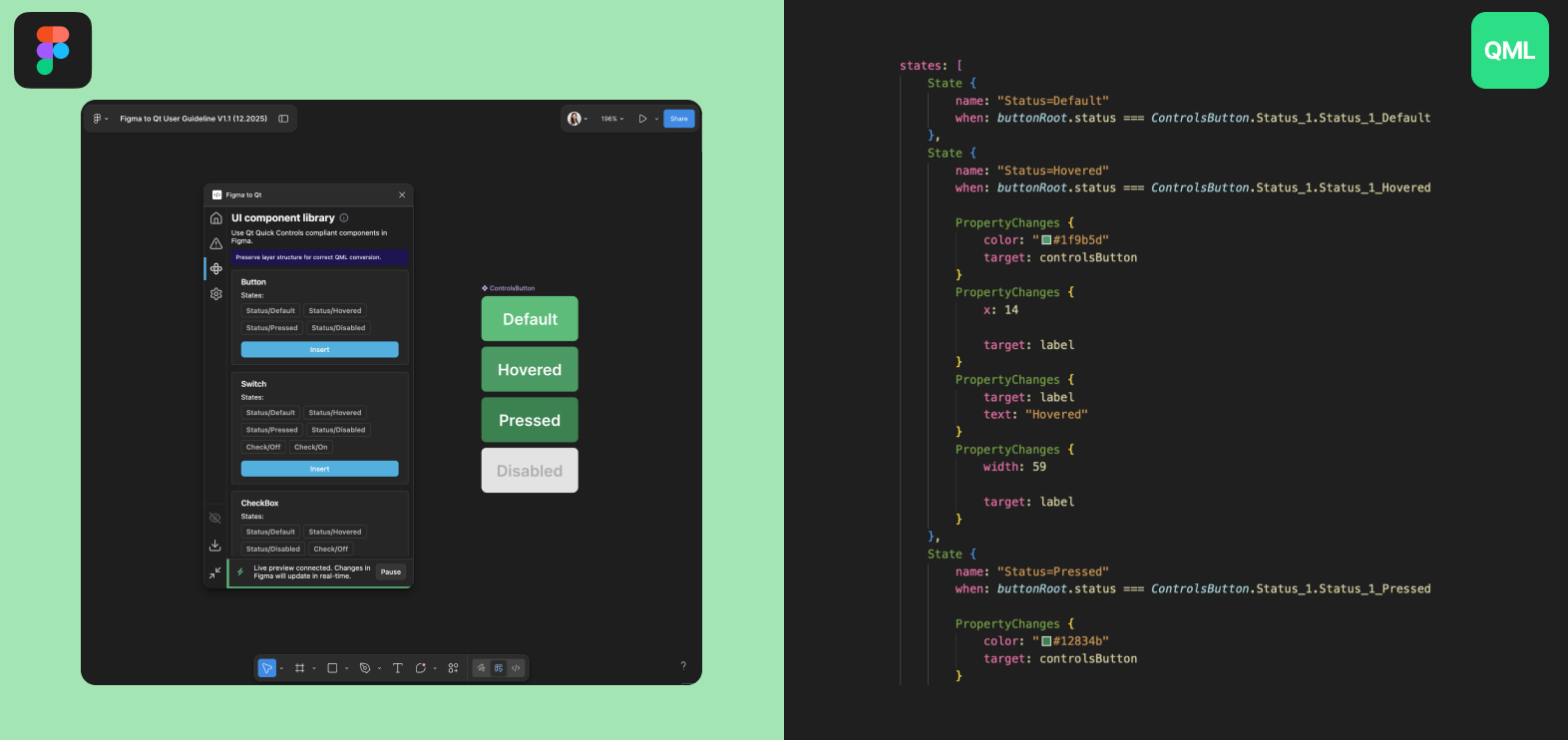Select the Status/Hovered chip under Button

tap(335, 311)
